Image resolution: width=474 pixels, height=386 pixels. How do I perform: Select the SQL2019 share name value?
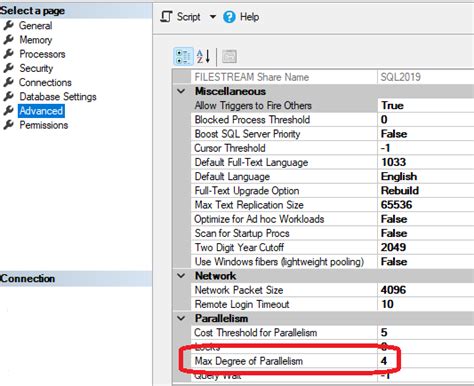tap(401, 77)
